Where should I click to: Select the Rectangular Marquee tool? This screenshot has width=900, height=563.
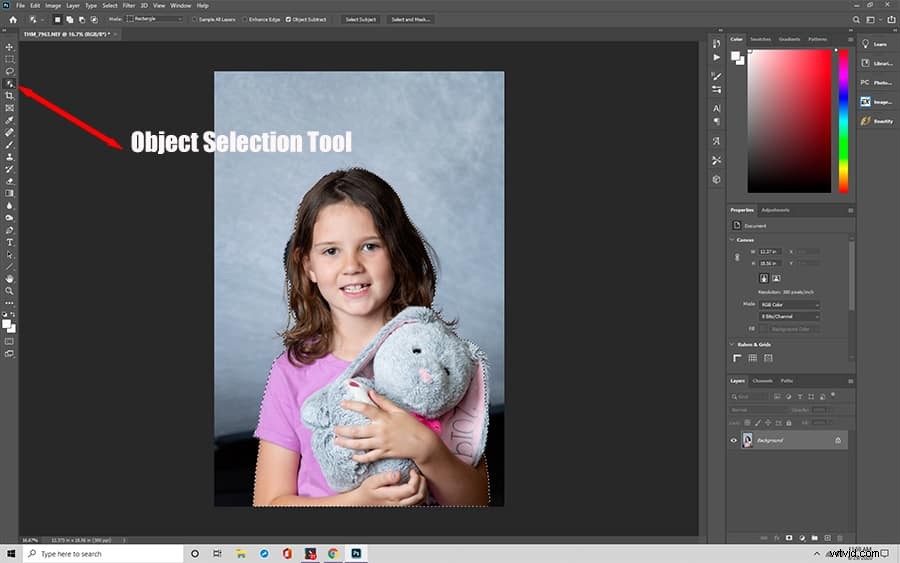point(9,59)
